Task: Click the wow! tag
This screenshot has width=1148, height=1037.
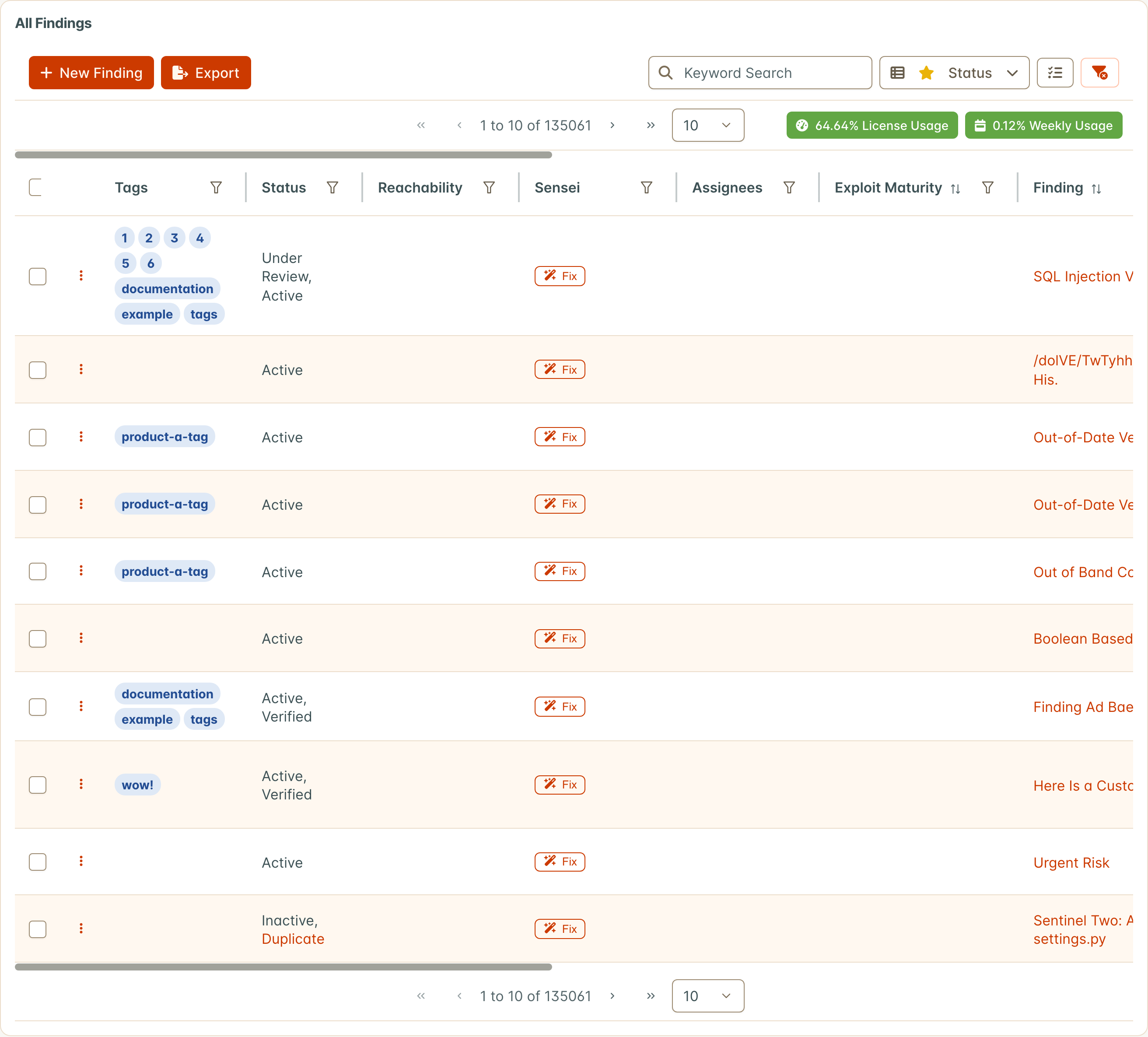Action: pyautogui.click(x=137, y=785)
